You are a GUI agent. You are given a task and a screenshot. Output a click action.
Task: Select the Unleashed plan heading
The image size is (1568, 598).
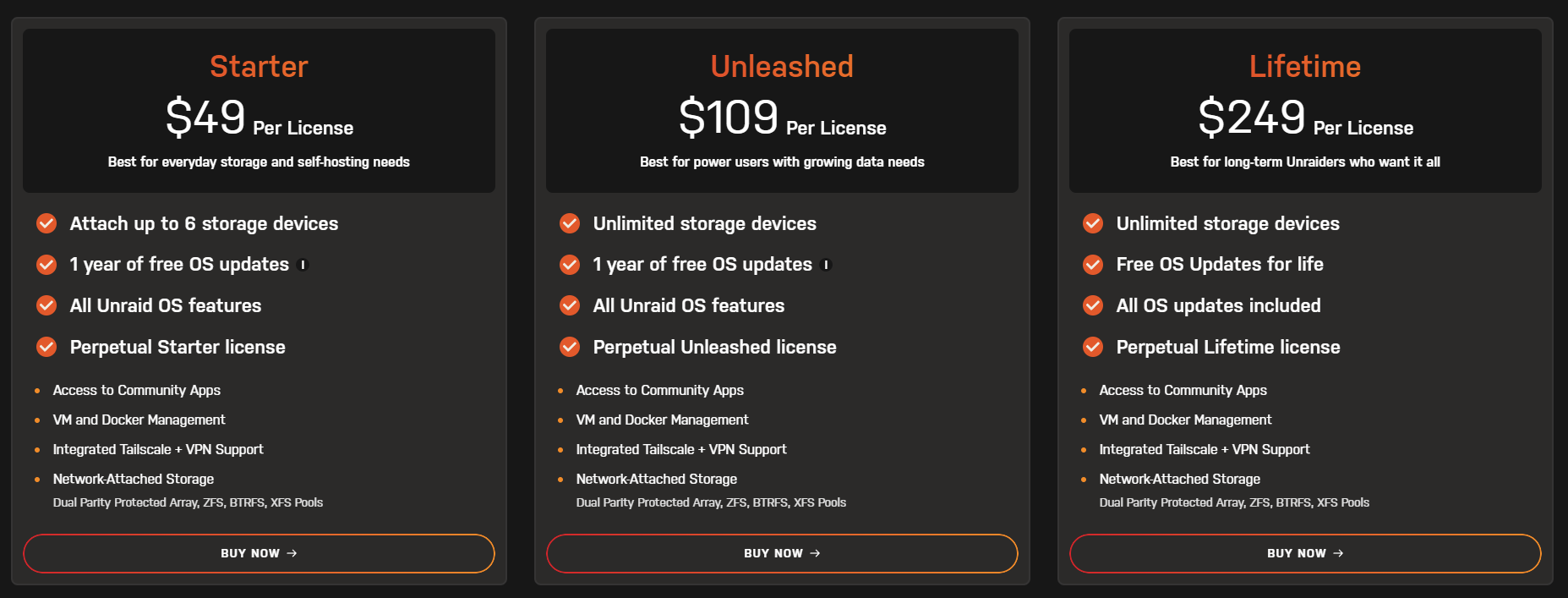(x=782, y=66)
